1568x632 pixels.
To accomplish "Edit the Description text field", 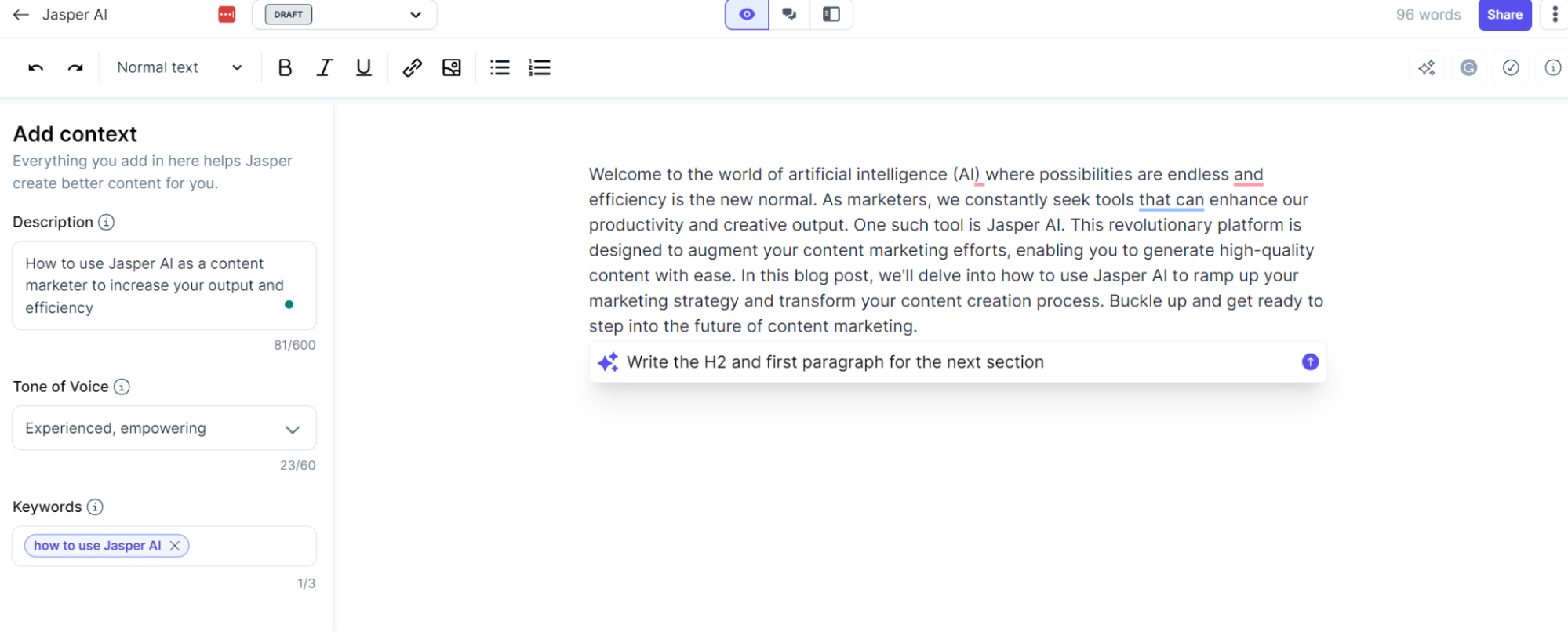I will coord(164,285).
